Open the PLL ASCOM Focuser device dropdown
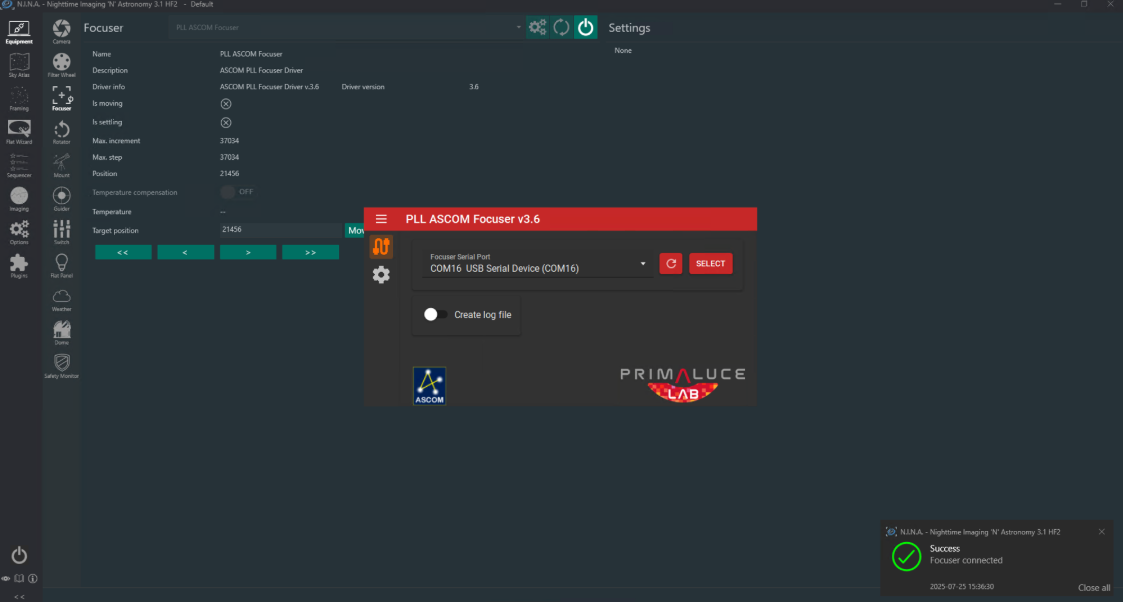1125x602 pixels. click(x=347, y=27)
